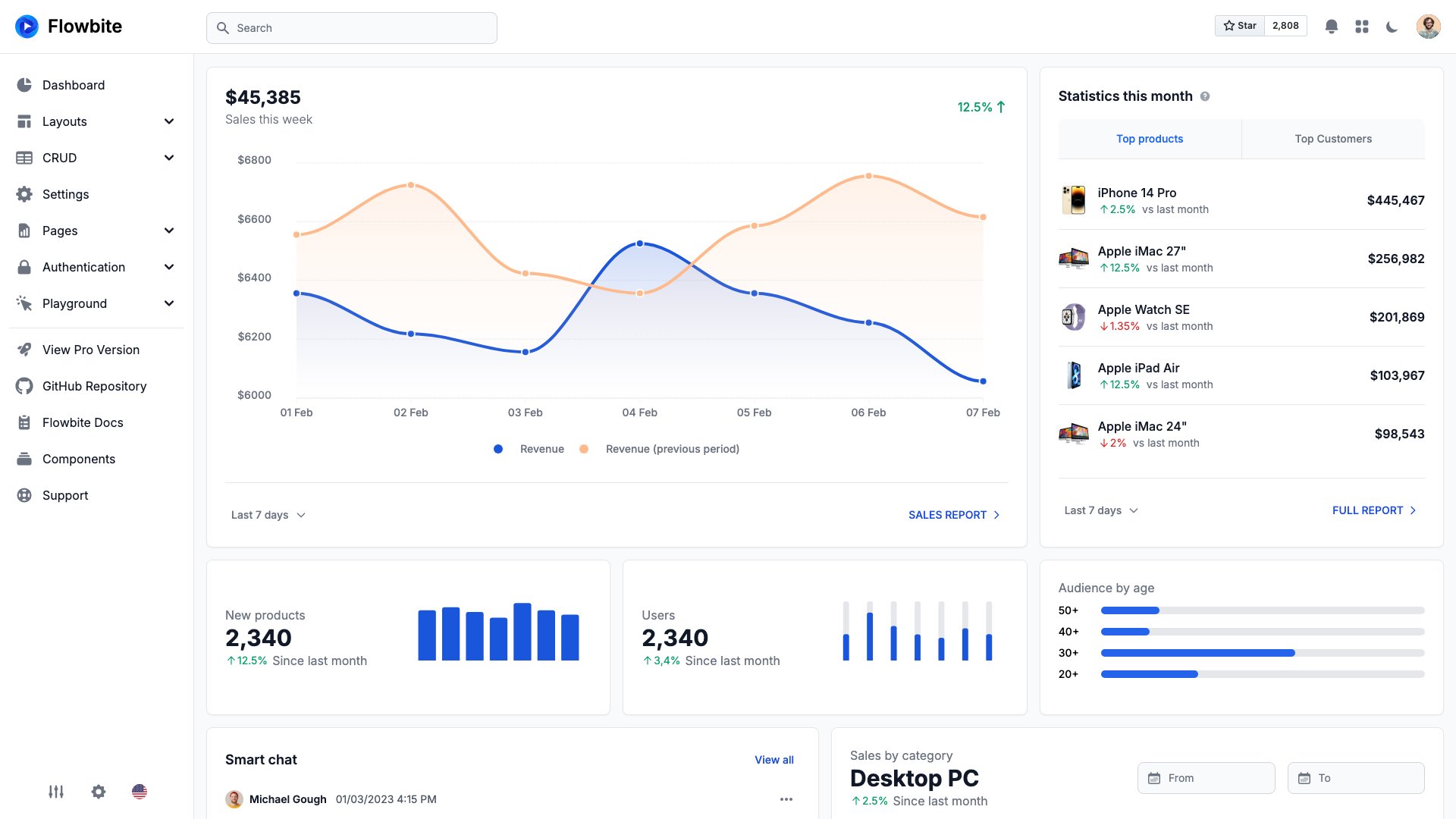
Task: Click inside the Search input field
Action: [351, 27]
